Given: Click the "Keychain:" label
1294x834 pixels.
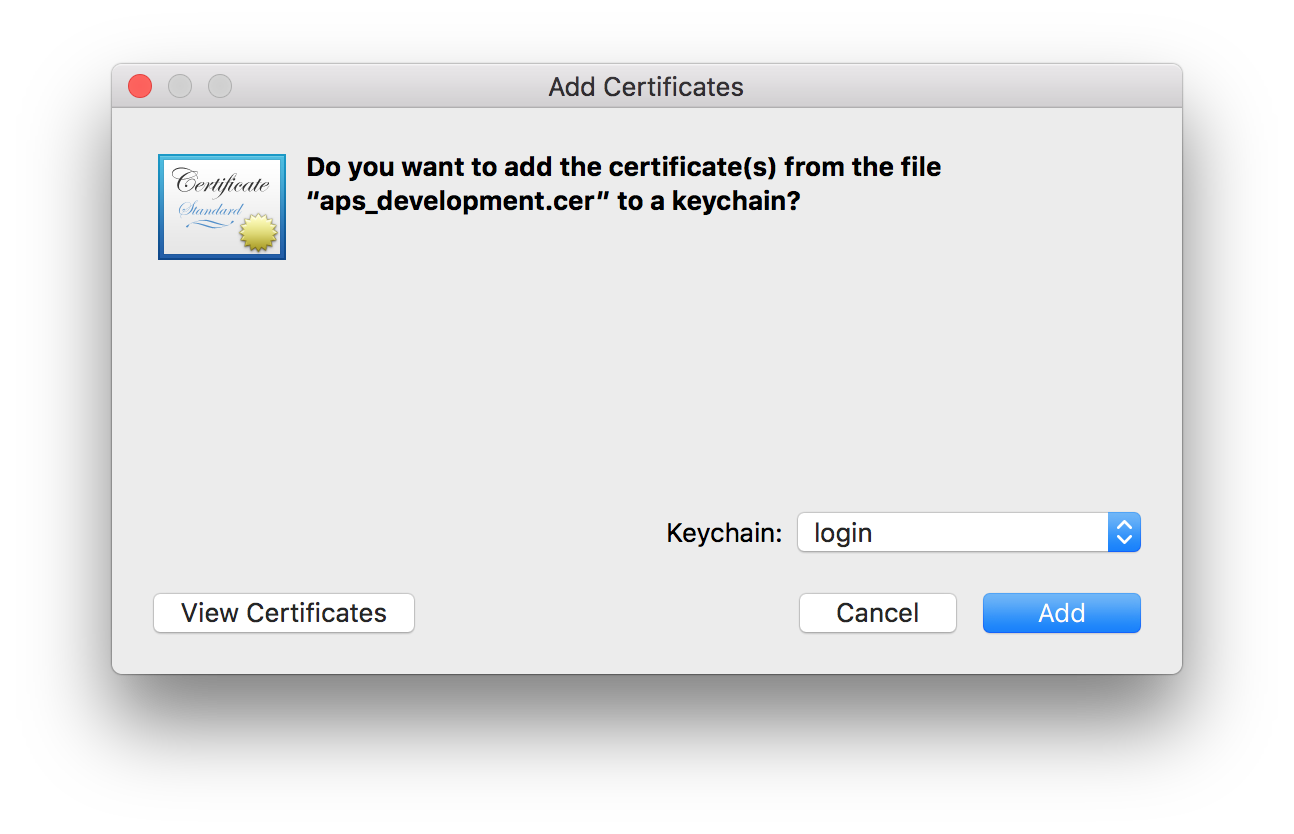Looking at the screenshot, I should 724,533.
